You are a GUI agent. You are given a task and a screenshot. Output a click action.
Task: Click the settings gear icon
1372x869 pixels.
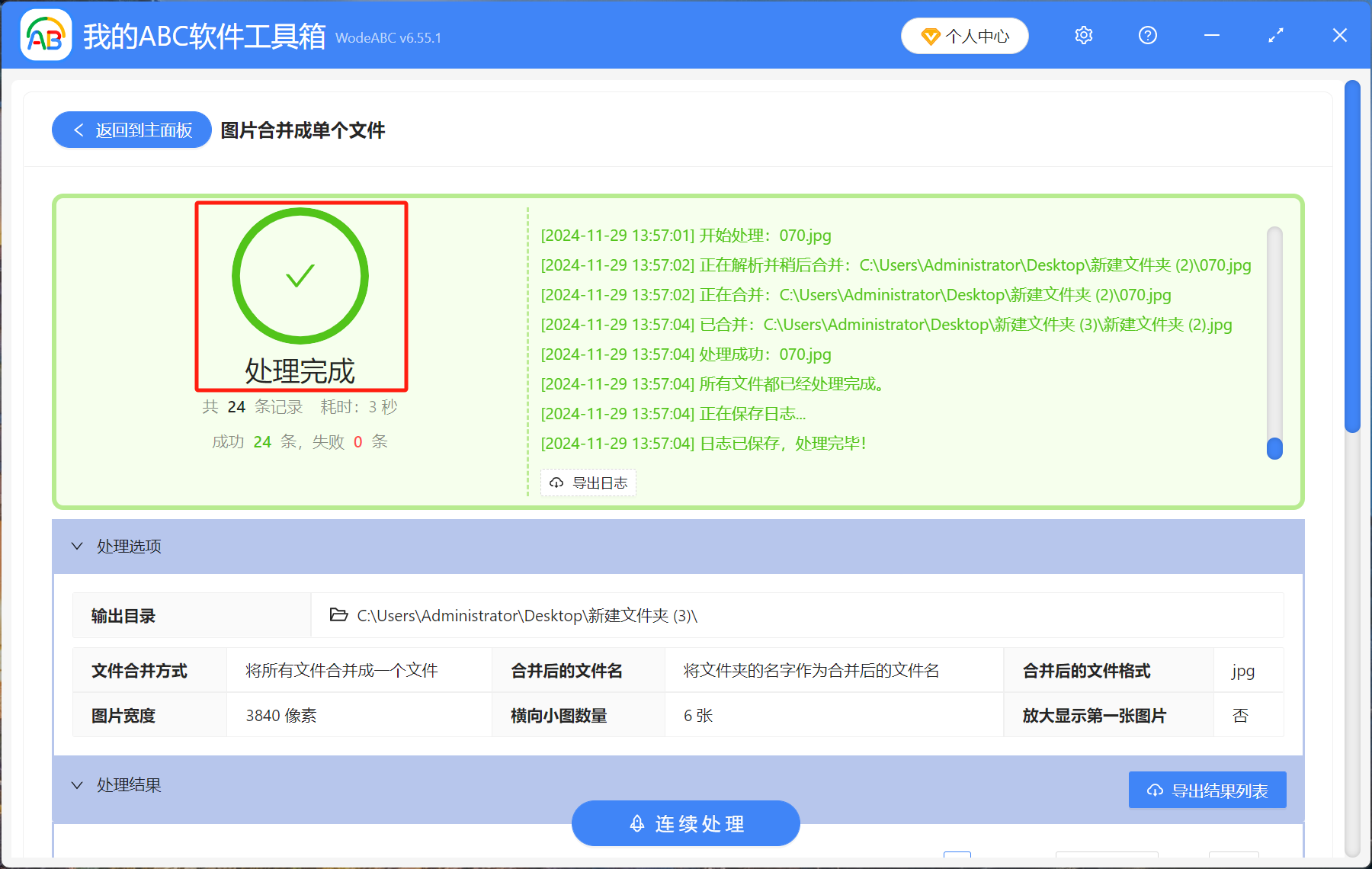point(1083,35)
